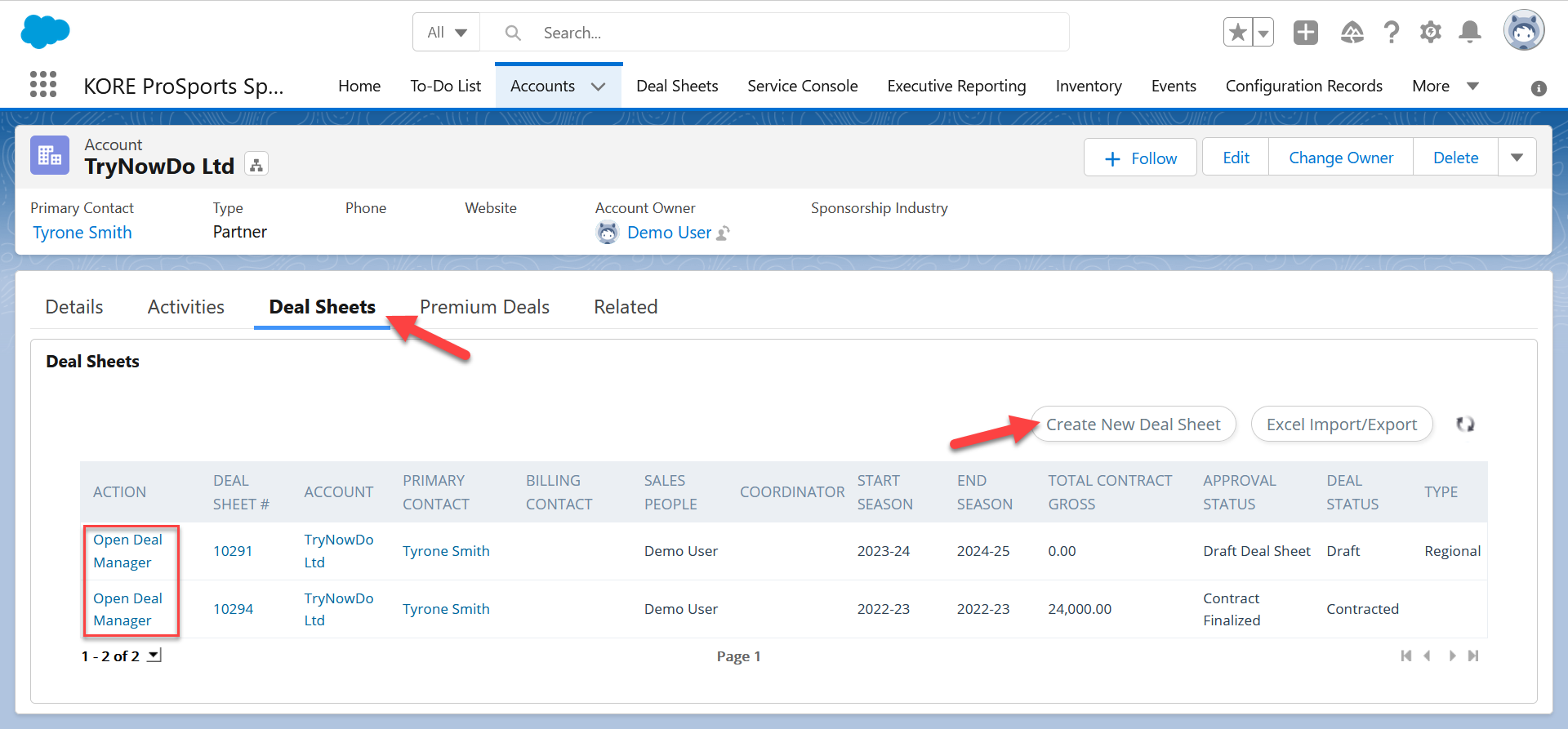Open the Demo User owner link
This screenshot has height=729, width=1568.
pos(670,233)
